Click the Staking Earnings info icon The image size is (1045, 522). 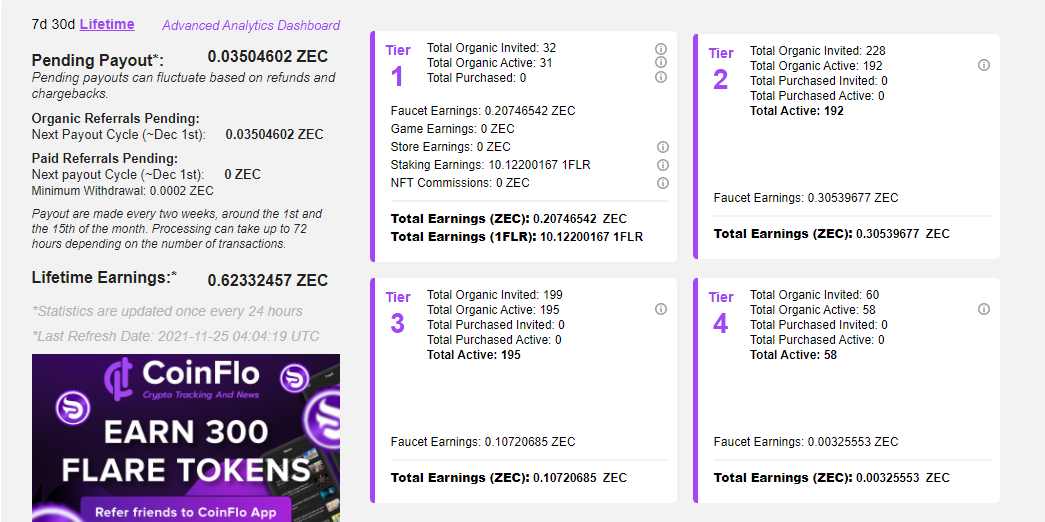tap(662, 165)
